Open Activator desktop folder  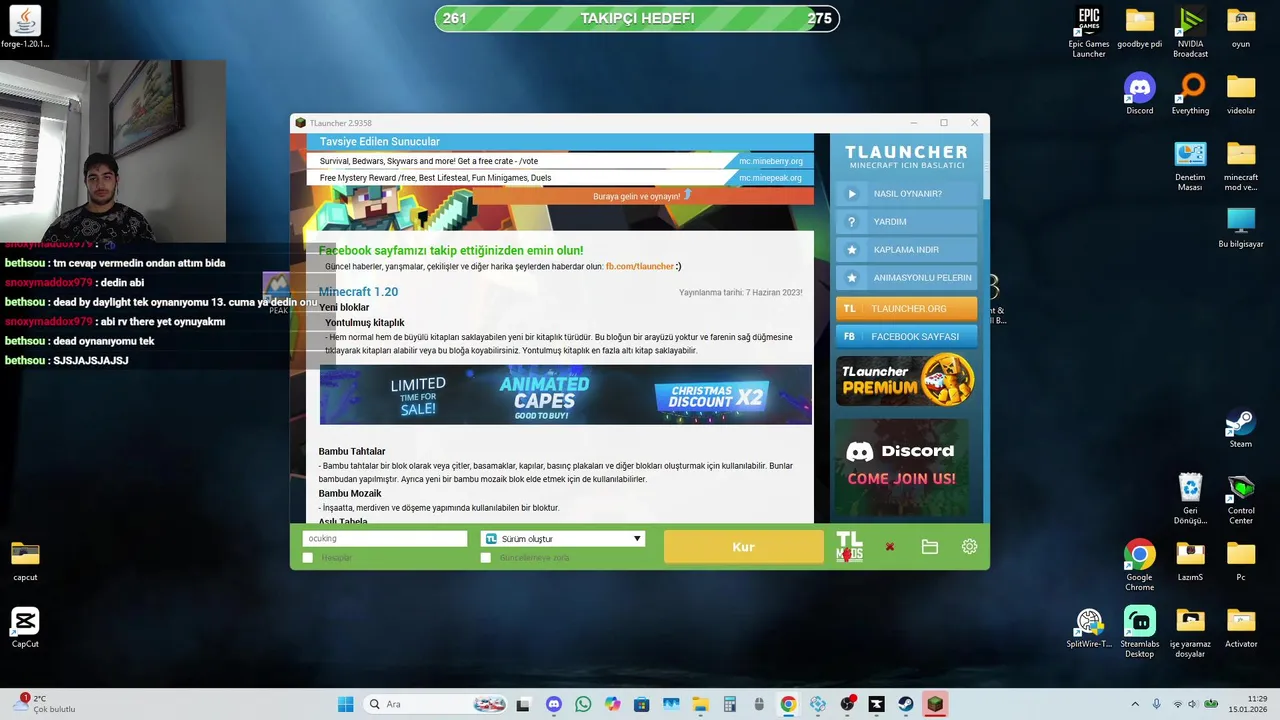coord(1241,628)
